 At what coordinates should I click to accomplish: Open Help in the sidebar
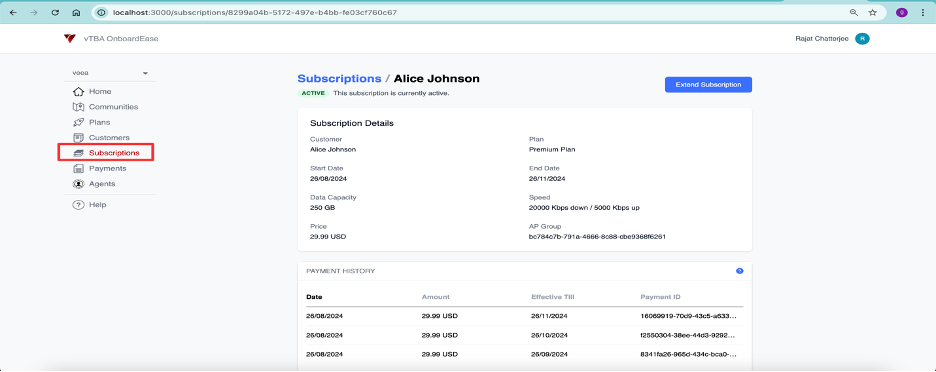(97, 205)
